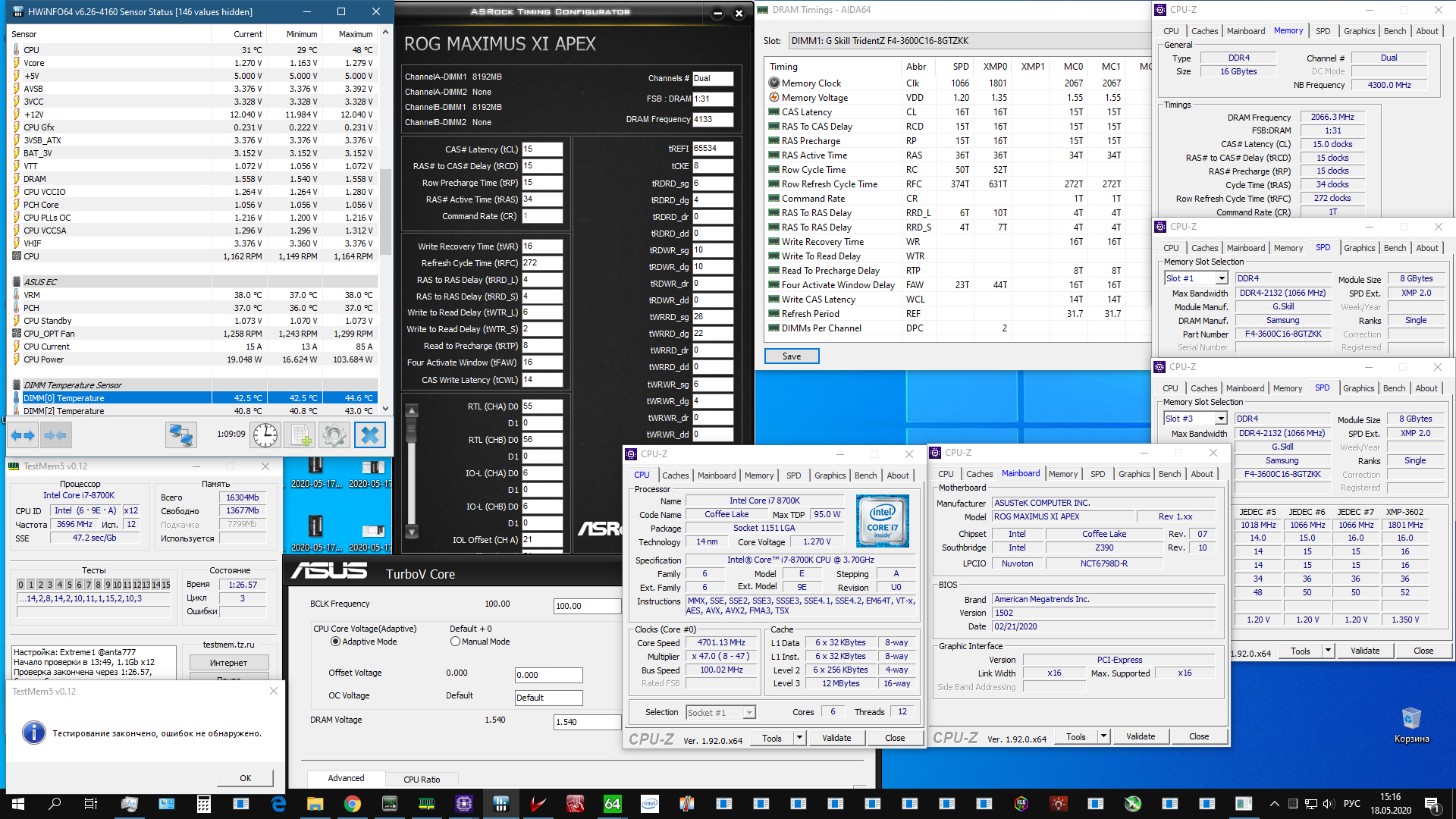Select Adaptive Mode radio button

coord(335,642)
